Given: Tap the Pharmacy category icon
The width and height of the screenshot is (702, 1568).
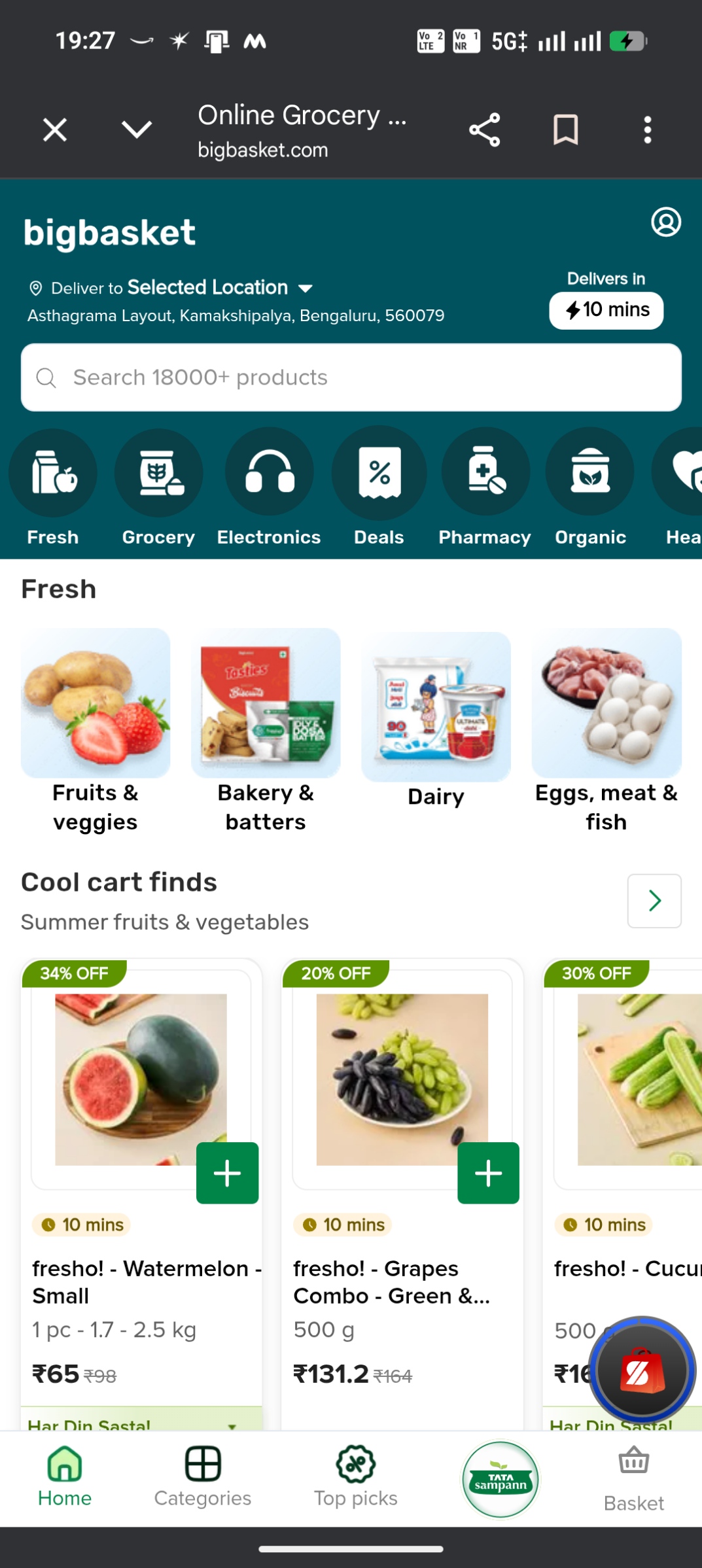Looking at the screenshot, I should pyautogui.click(x=485, y=472).
